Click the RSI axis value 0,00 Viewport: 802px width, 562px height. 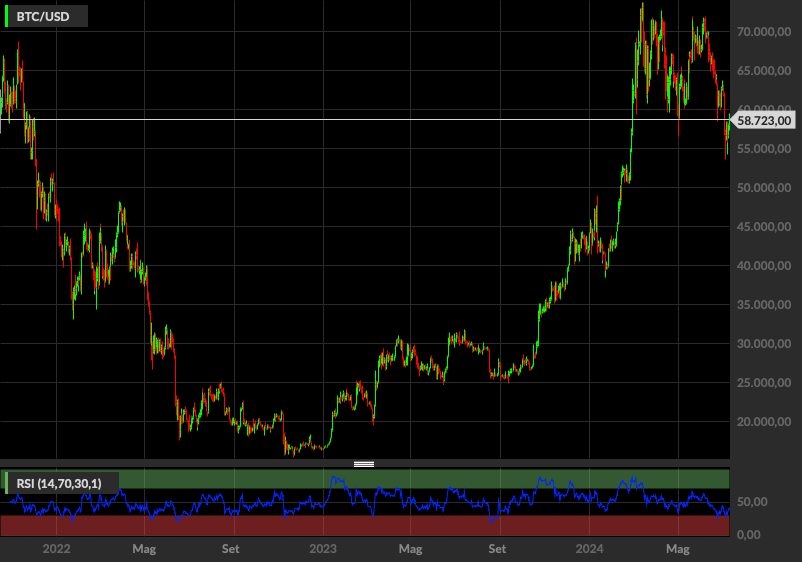pyautogui.click(x=749, y=535)
